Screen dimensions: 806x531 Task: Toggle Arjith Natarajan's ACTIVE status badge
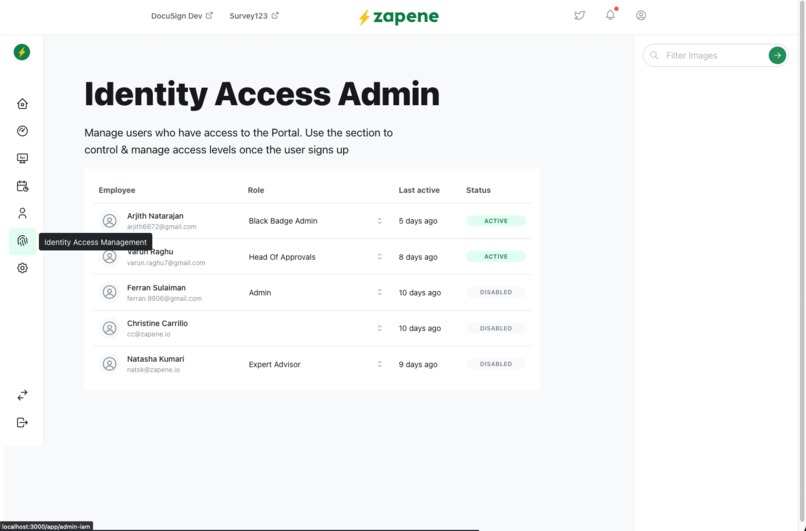tap(496, 221)
